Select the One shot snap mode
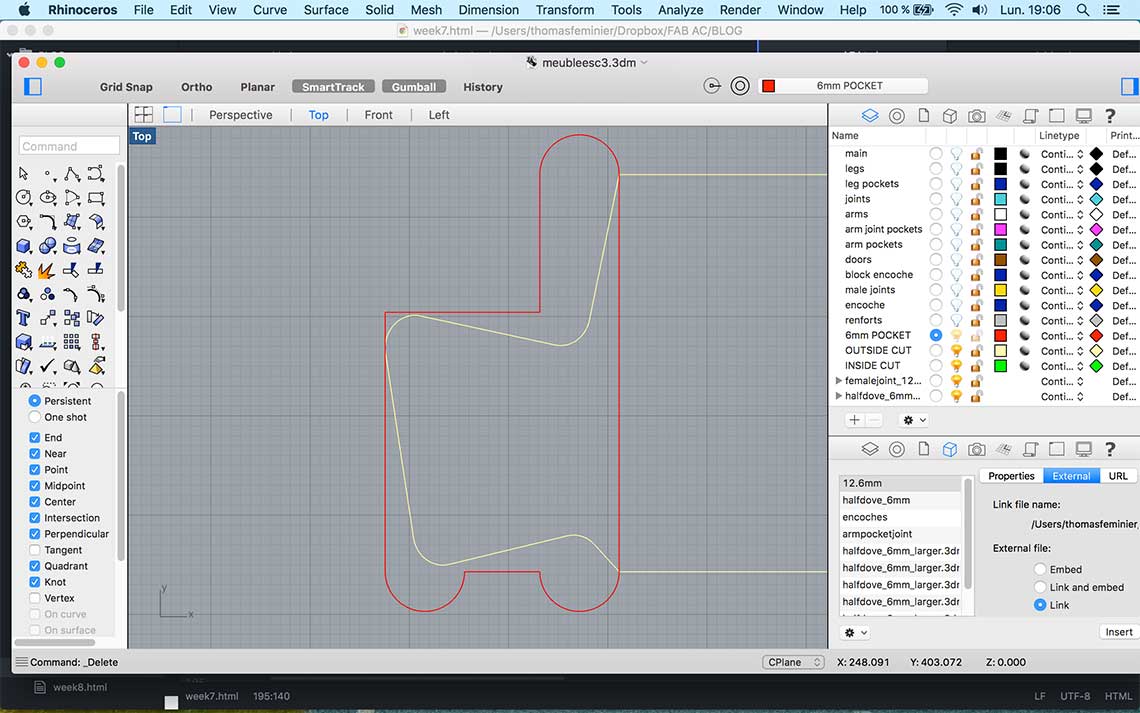Image resolution: width=1140 pixels, height=713 pixels. pyautogui.click(x=34, y=417)
